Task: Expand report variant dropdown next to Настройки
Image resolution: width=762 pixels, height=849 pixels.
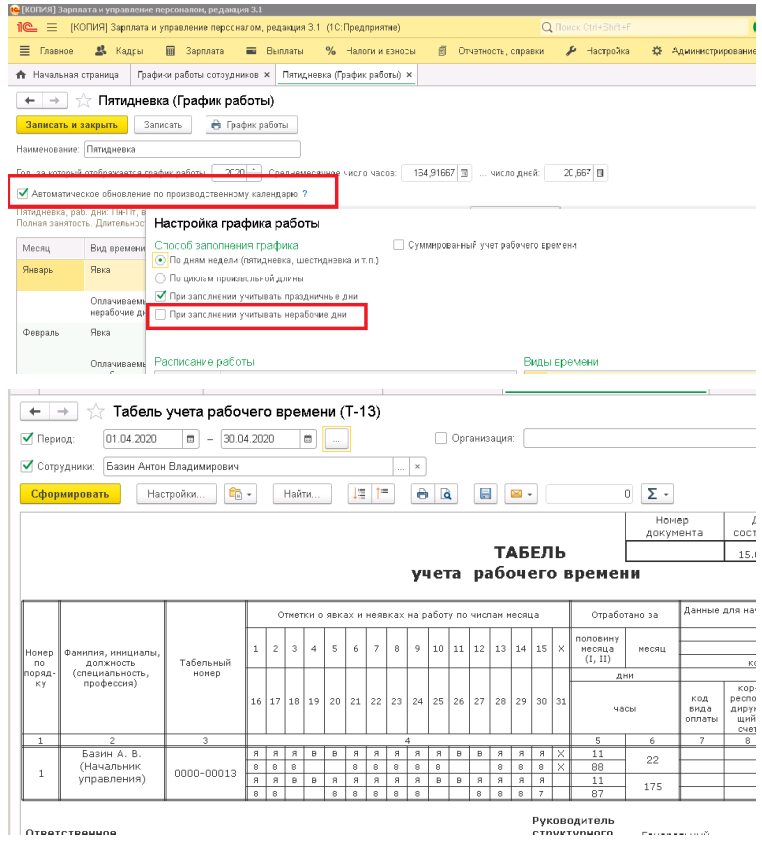Action: [x=240, y=494]
